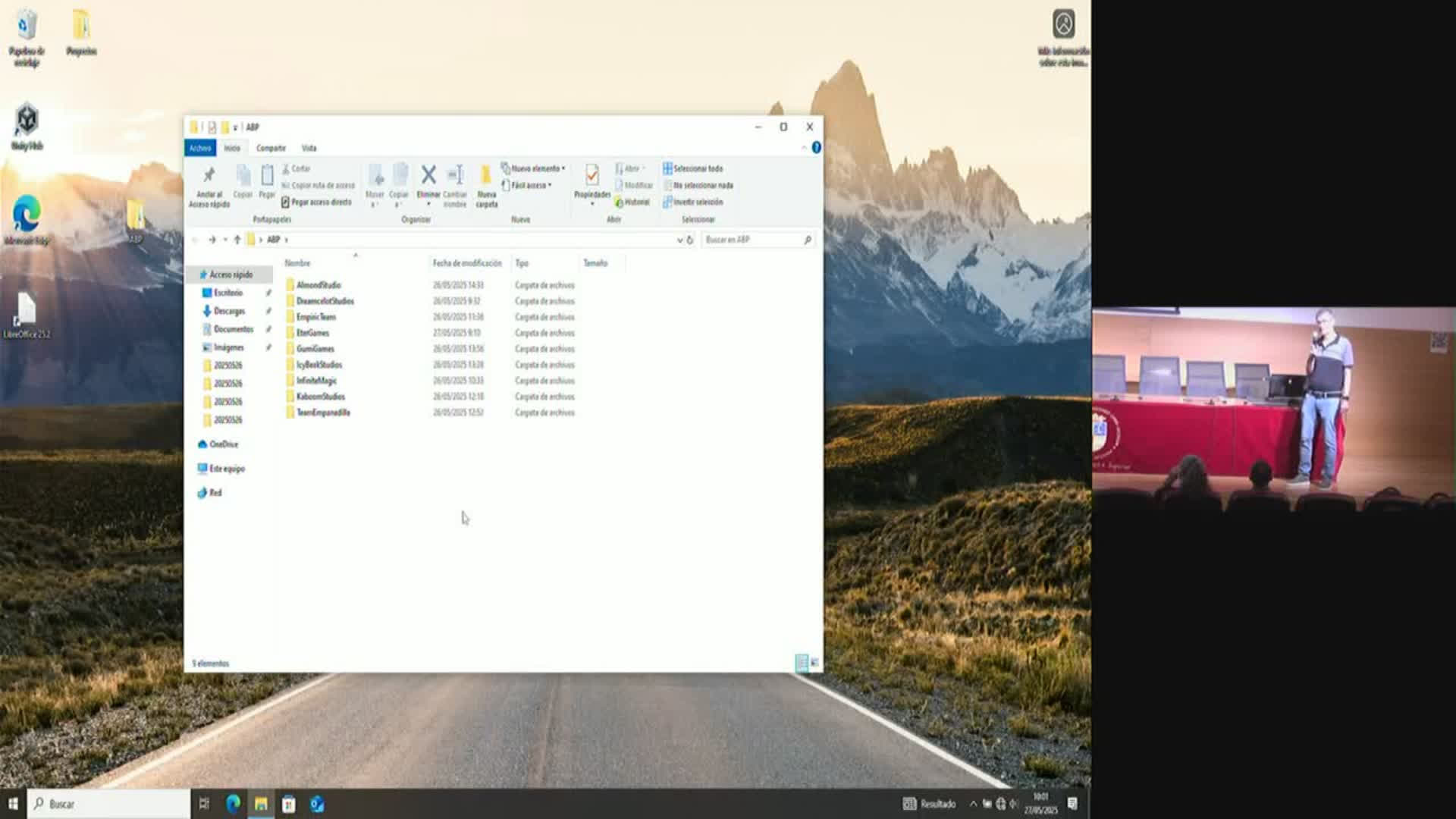Screen dimensions: 1456x819
Task: Open the Compartir ribbon tab
Action: point(271,148)
